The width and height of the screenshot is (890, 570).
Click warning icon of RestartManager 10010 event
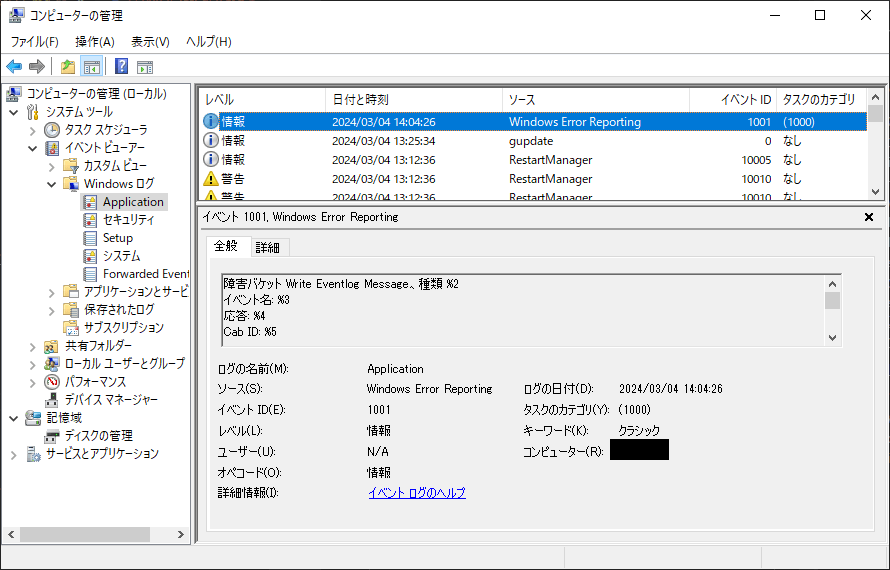211,179
